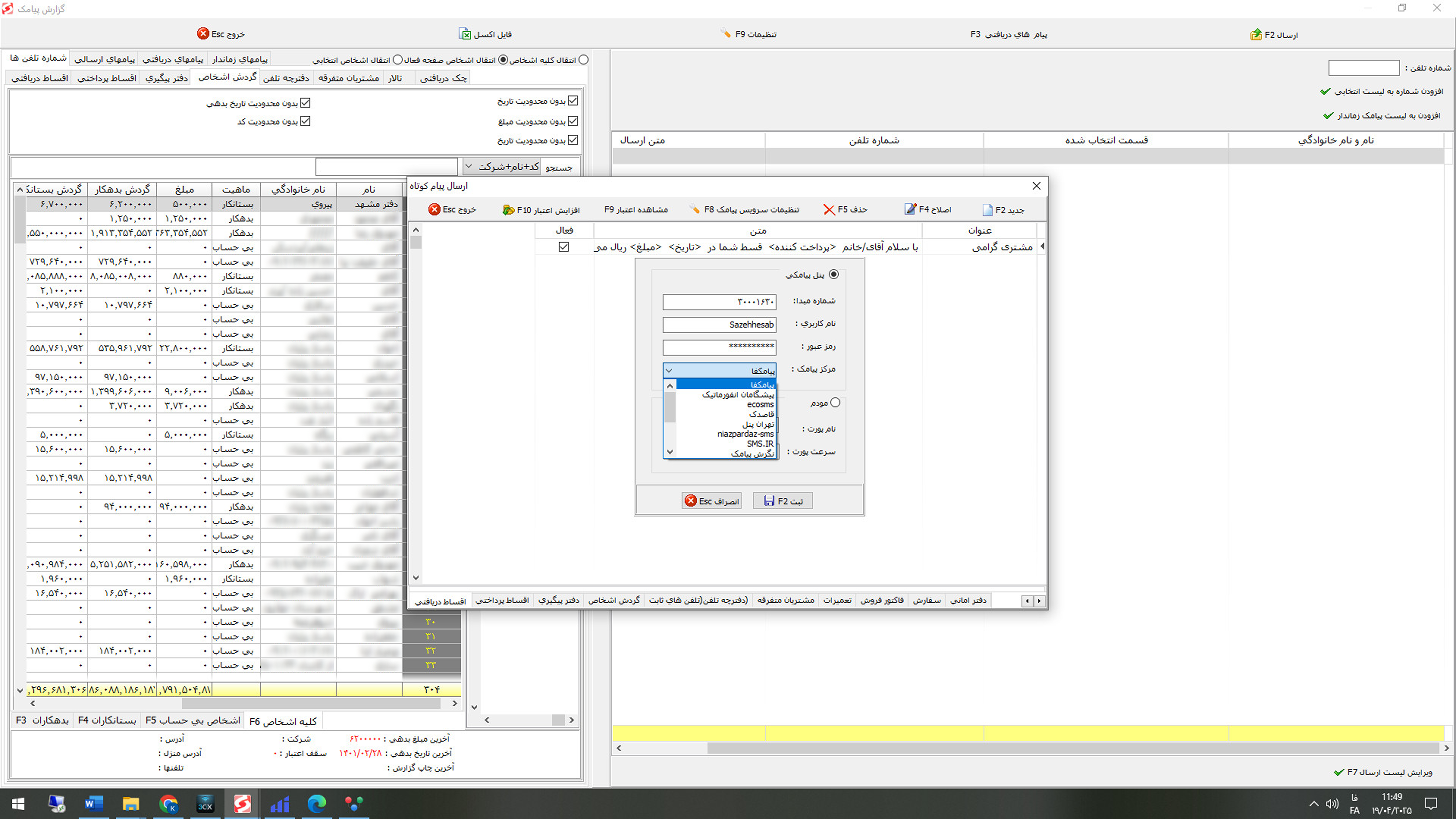Viewport: 1456px width, 819px height.
Task: Click 'افزودن به لیست پیامک زماندار' checkmark
Action: [1328, 116]
